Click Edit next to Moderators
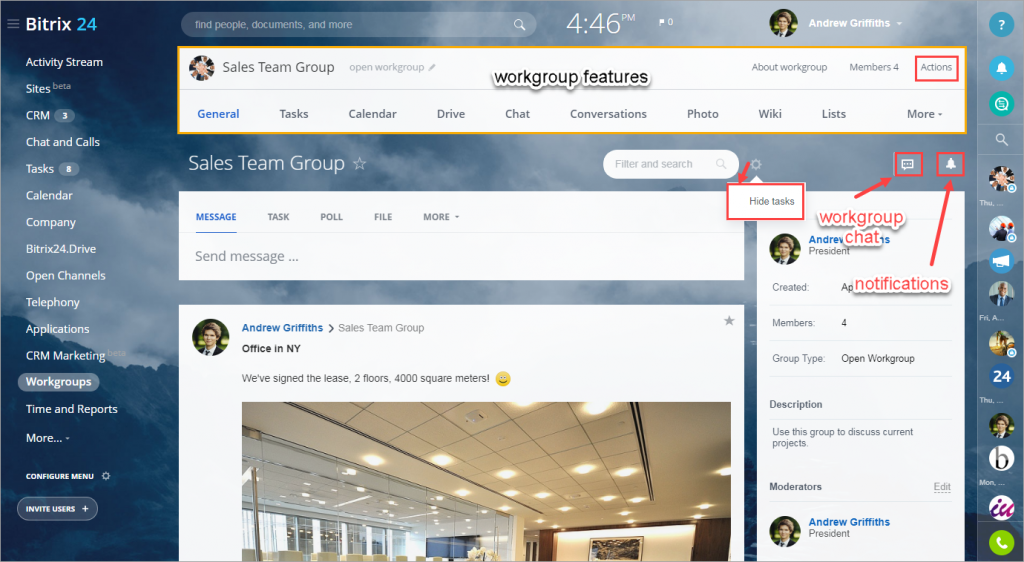This screenshot has height=562, width=1024. (942, 486)
